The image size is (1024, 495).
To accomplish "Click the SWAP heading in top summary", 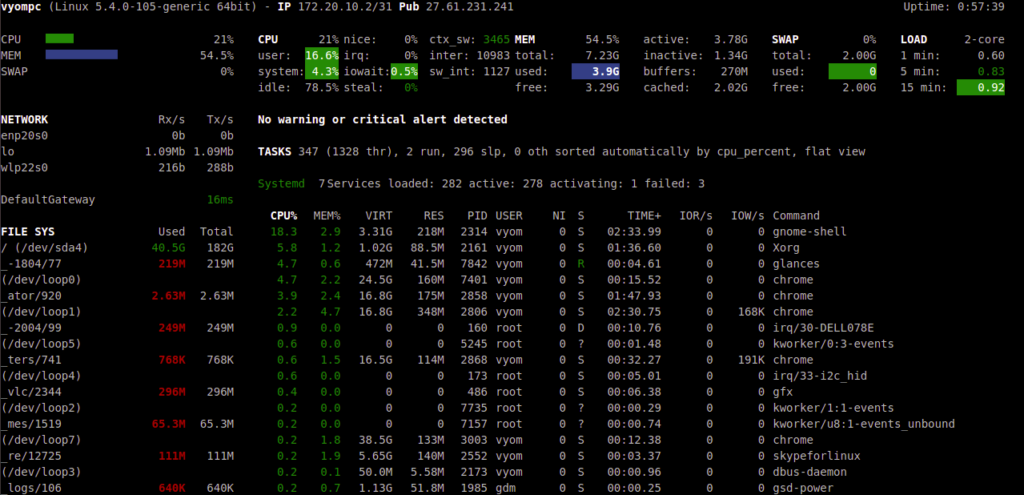I will click(x=786, y=40).
